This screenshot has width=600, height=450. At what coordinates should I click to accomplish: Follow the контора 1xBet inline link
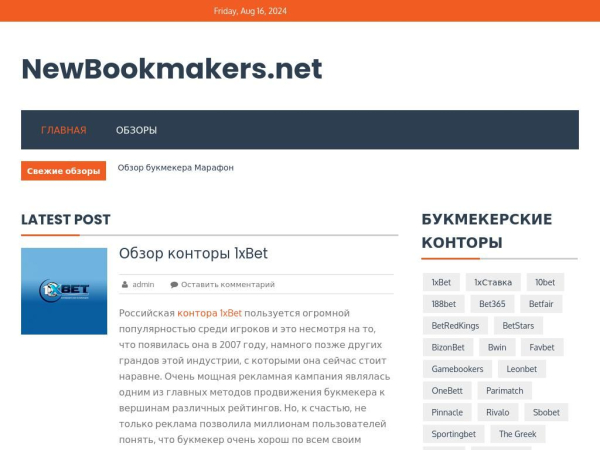pos(209,313)
